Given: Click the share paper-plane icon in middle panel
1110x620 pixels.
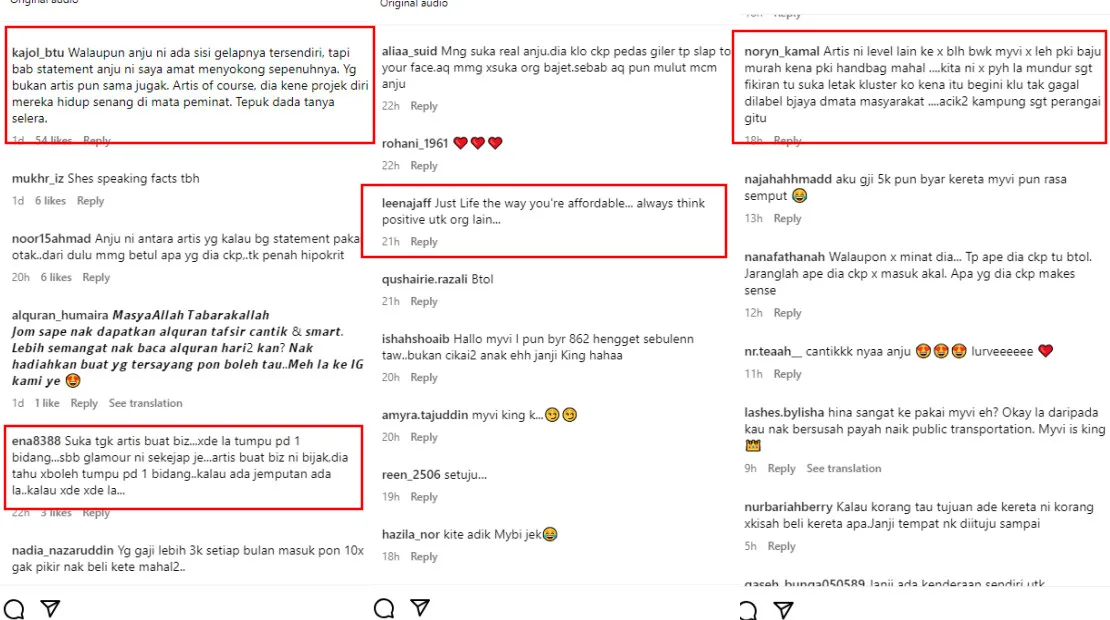Looking at the screenshot, I should [420, 608].
